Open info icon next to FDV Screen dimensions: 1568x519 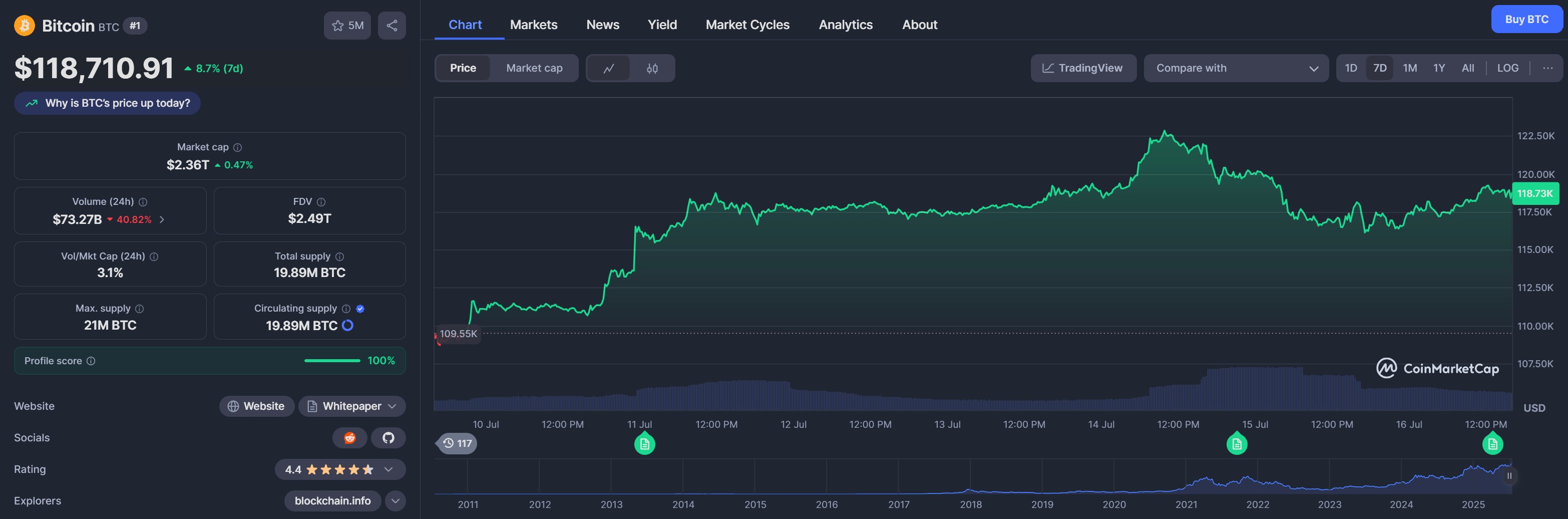[321, 202]
